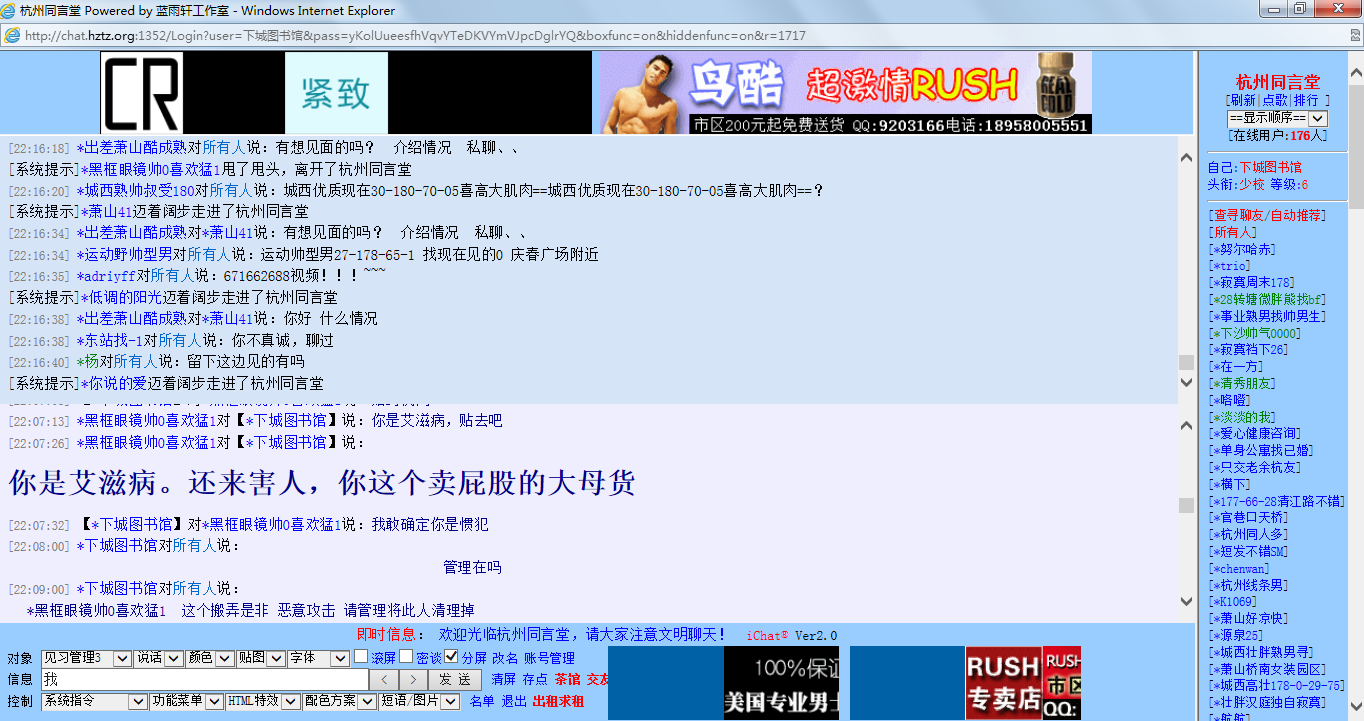Open the 颜色 color picker dropdown
The width and height of the screenshot is (1364, 721).
(x=209, y=658)
